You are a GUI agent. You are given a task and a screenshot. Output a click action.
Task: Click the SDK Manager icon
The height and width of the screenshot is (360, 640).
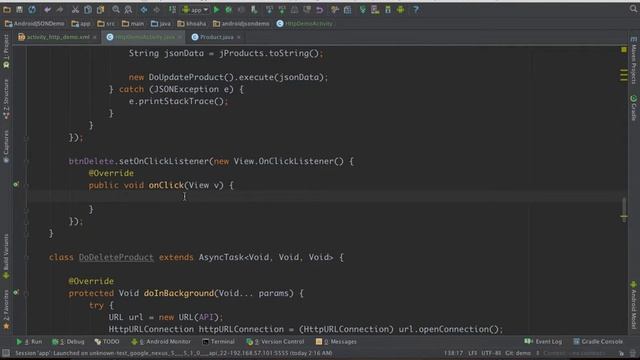(388, 9)
